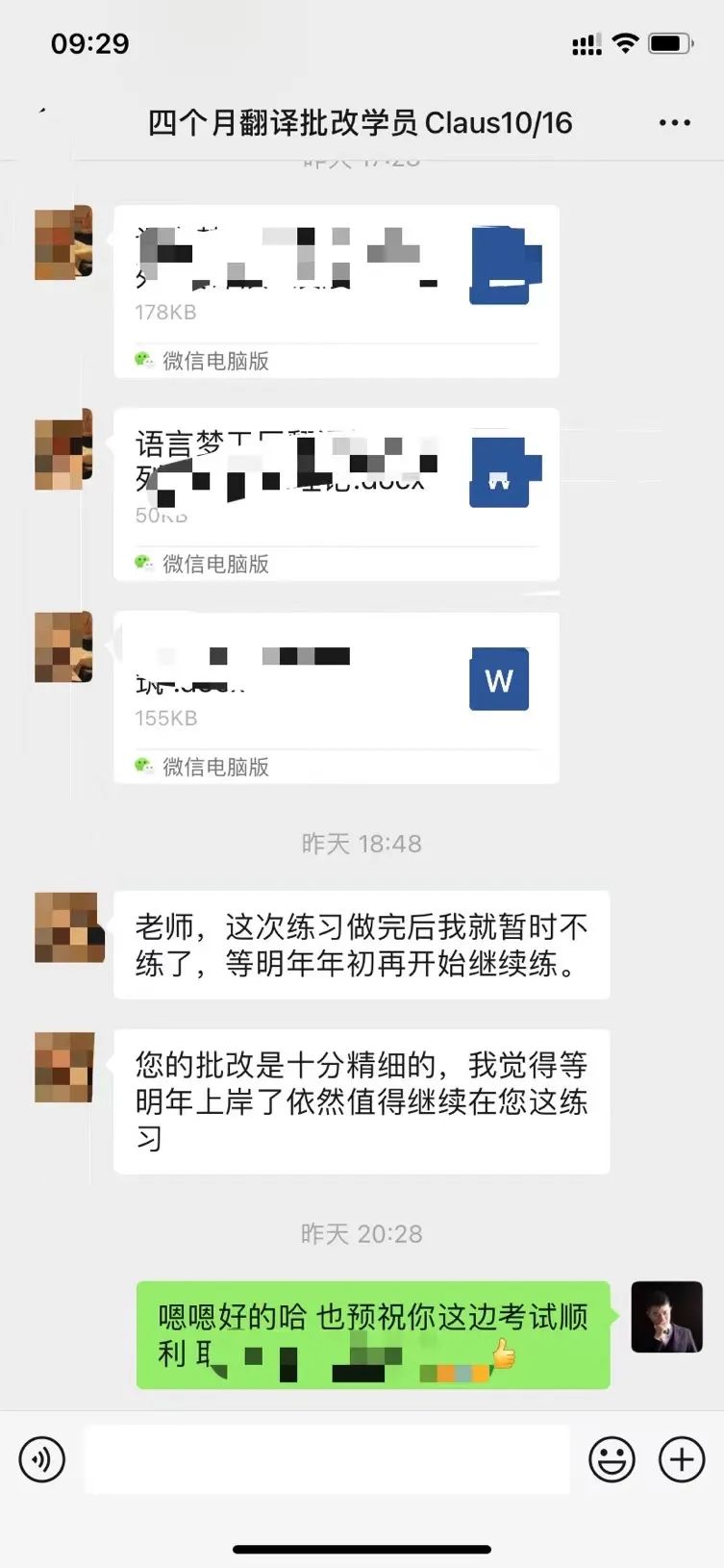Focus the message text input field
This screenshot has width=724, height=1568.
point(327,1459)
